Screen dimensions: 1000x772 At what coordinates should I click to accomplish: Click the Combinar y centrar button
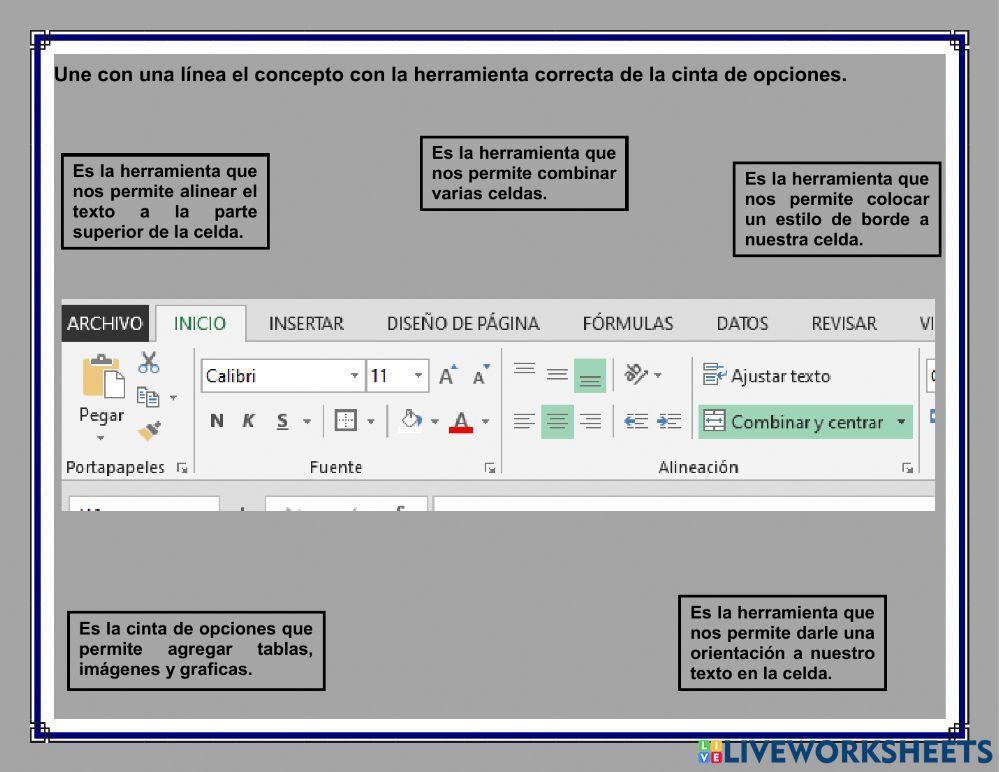794,422
